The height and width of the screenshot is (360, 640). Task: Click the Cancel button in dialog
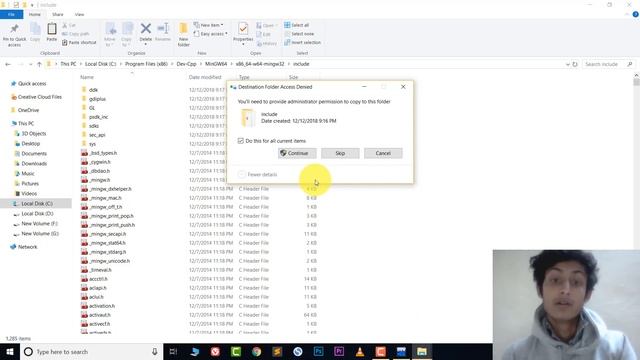383,153
